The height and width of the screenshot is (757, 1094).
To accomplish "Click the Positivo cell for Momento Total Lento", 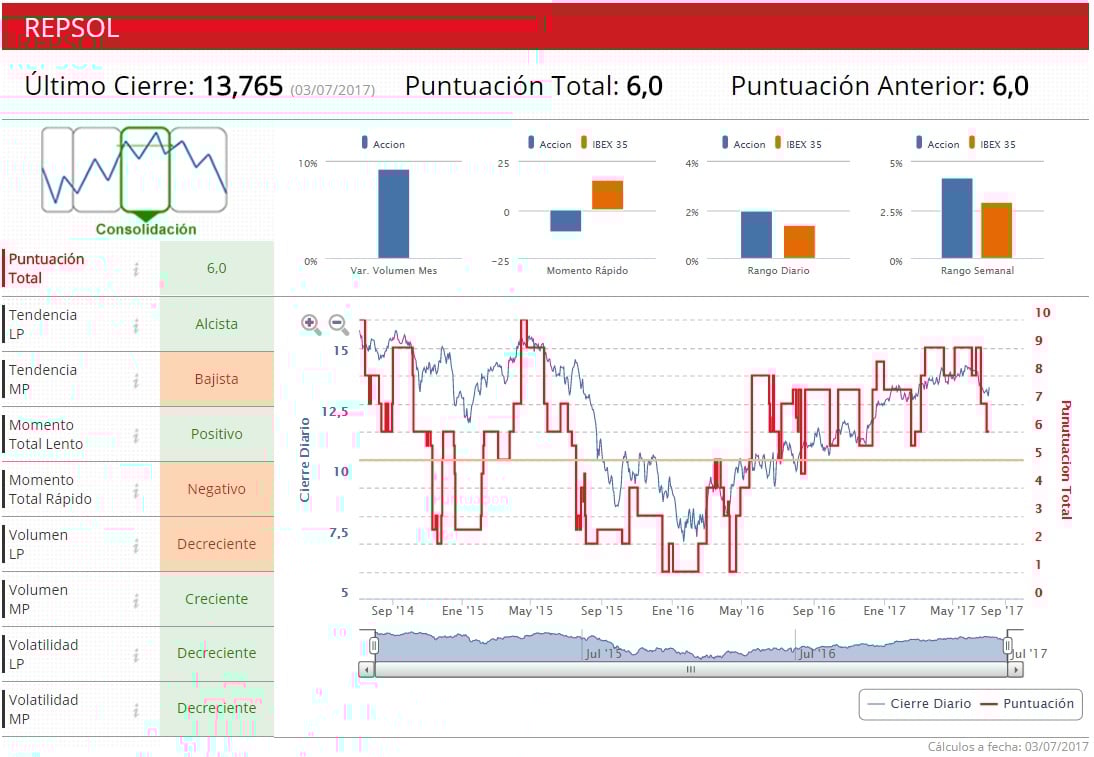I will [217, 435].
